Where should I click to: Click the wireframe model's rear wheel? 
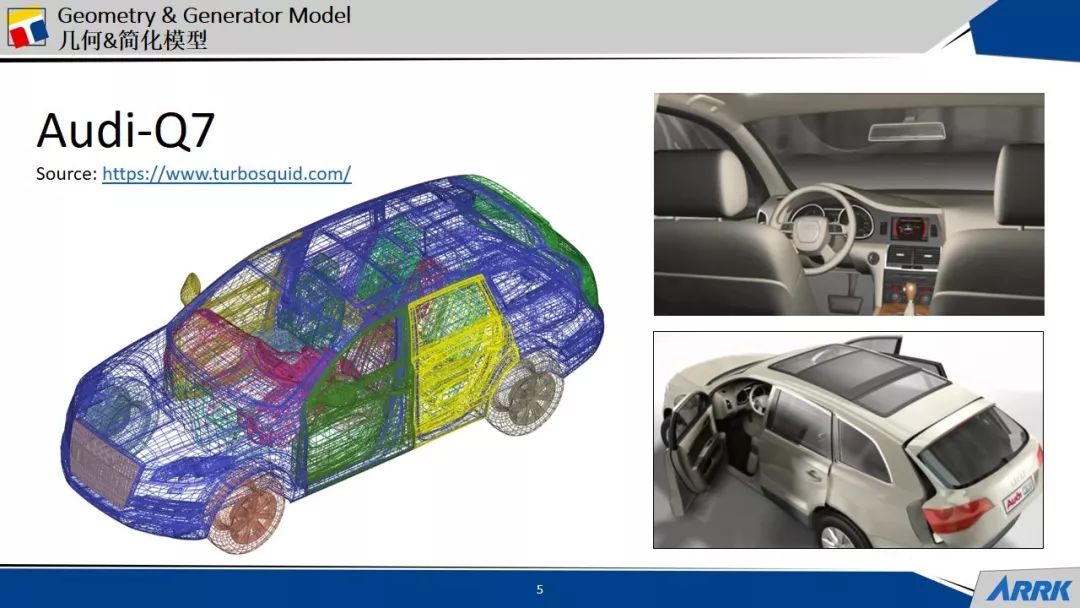pos(528,397)
